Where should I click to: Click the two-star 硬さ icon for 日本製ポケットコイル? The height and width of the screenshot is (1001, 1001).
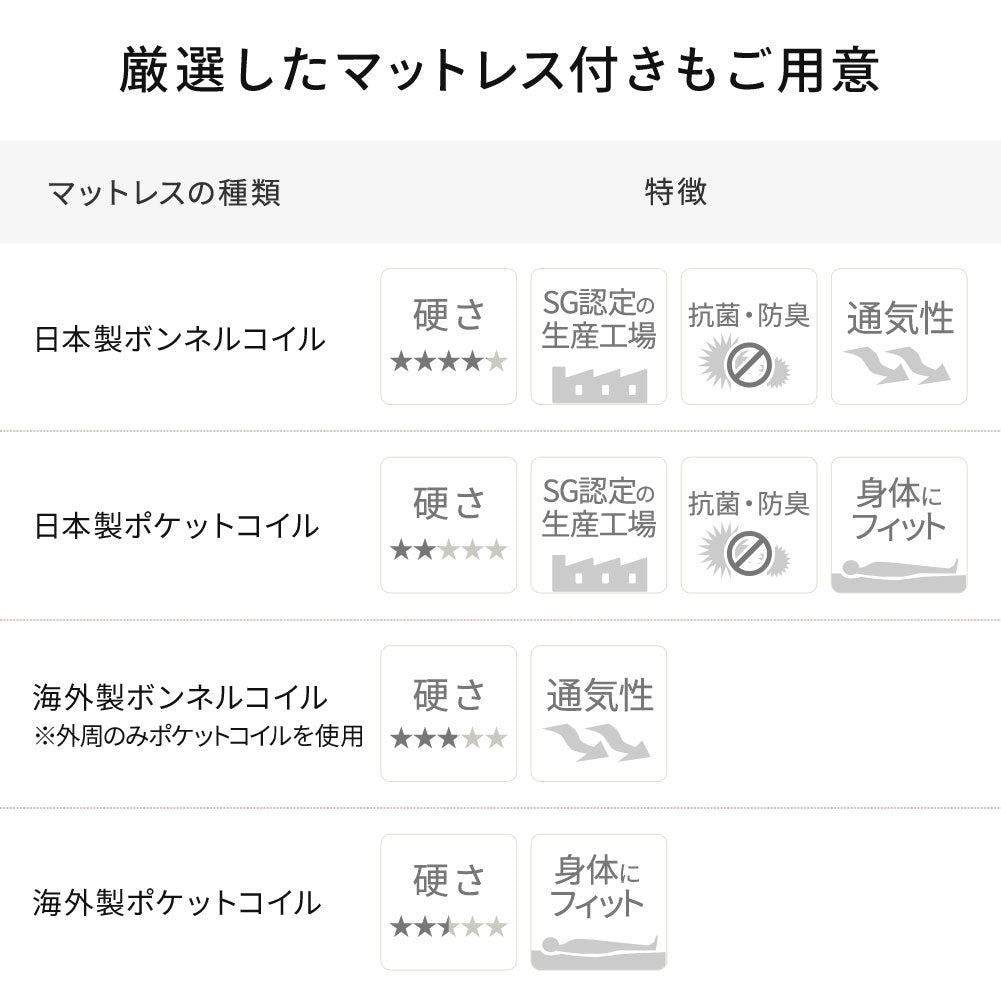coord(448,525)
